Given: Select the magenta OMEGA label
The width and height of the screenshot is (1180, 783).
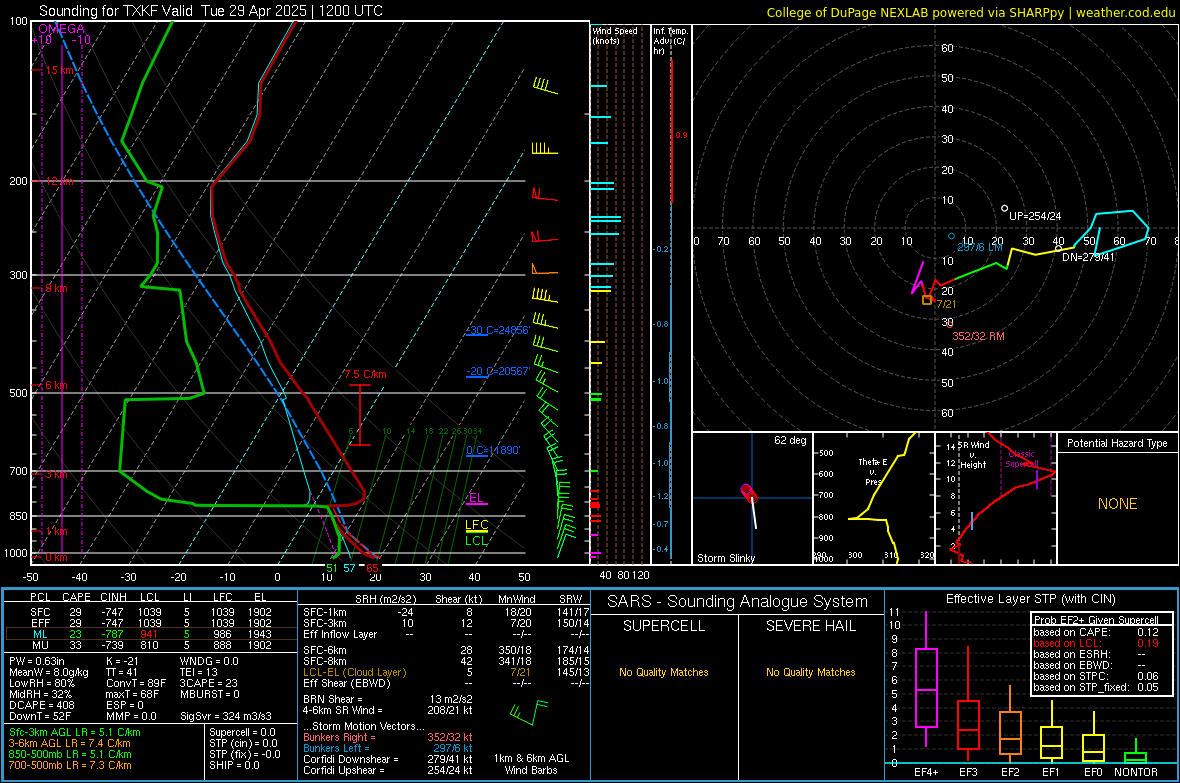Looking at the screenshot, I should pos(62,29).
